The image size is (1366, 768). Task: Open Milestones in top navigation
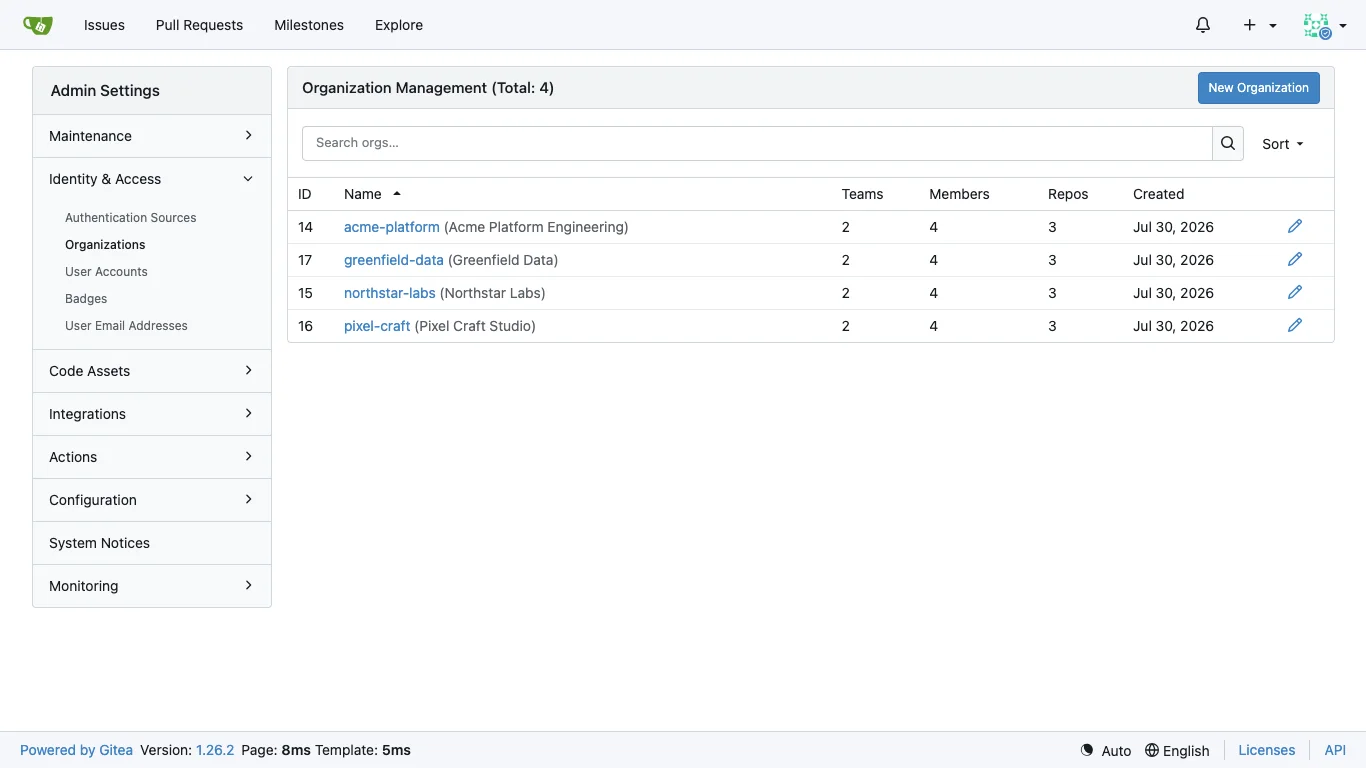point(309,25)
